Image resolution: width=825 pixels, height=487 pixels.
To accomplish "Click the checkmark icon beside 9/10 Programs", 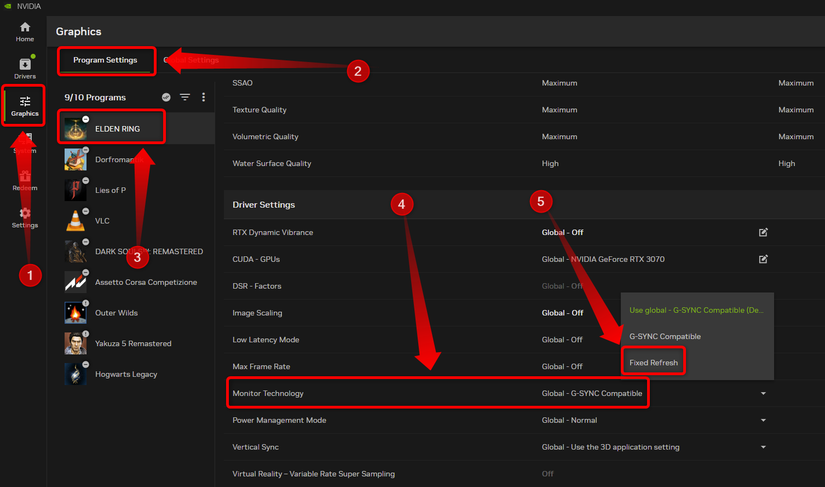I will (x=166, y=97).
